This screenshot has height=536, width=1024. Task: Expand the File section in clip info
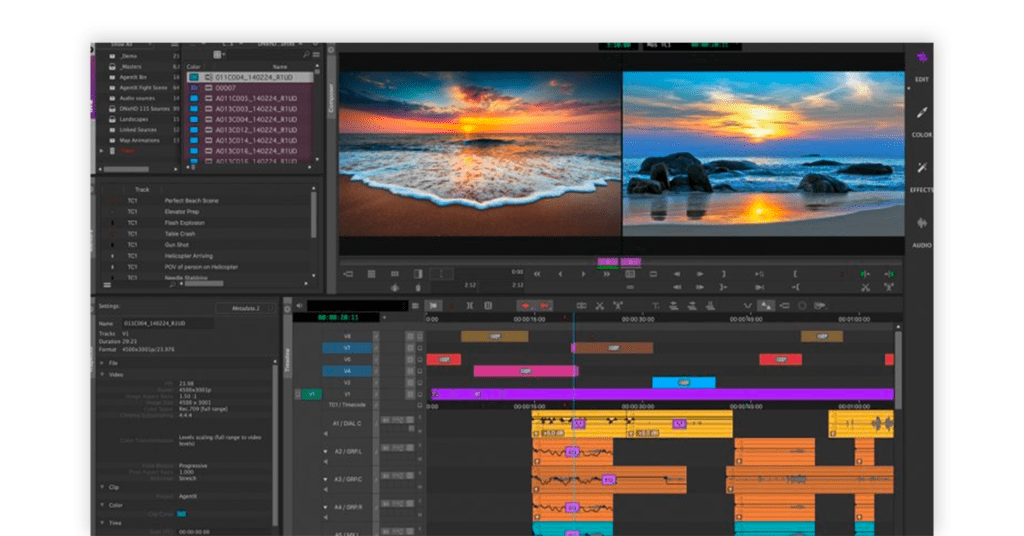tap(103, 362)
